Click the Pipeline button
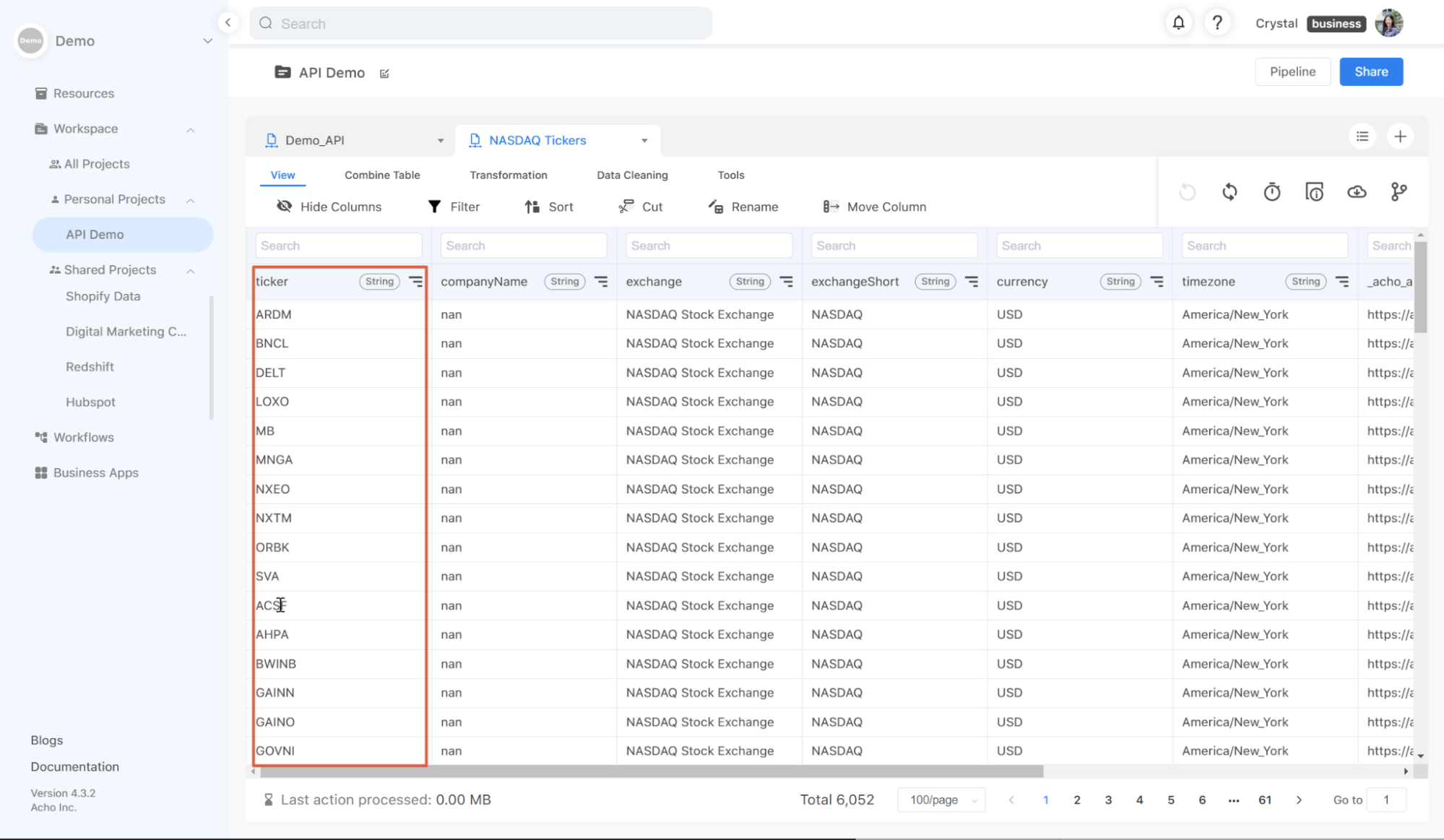The image size is (1444, 840). (1292, 72)
